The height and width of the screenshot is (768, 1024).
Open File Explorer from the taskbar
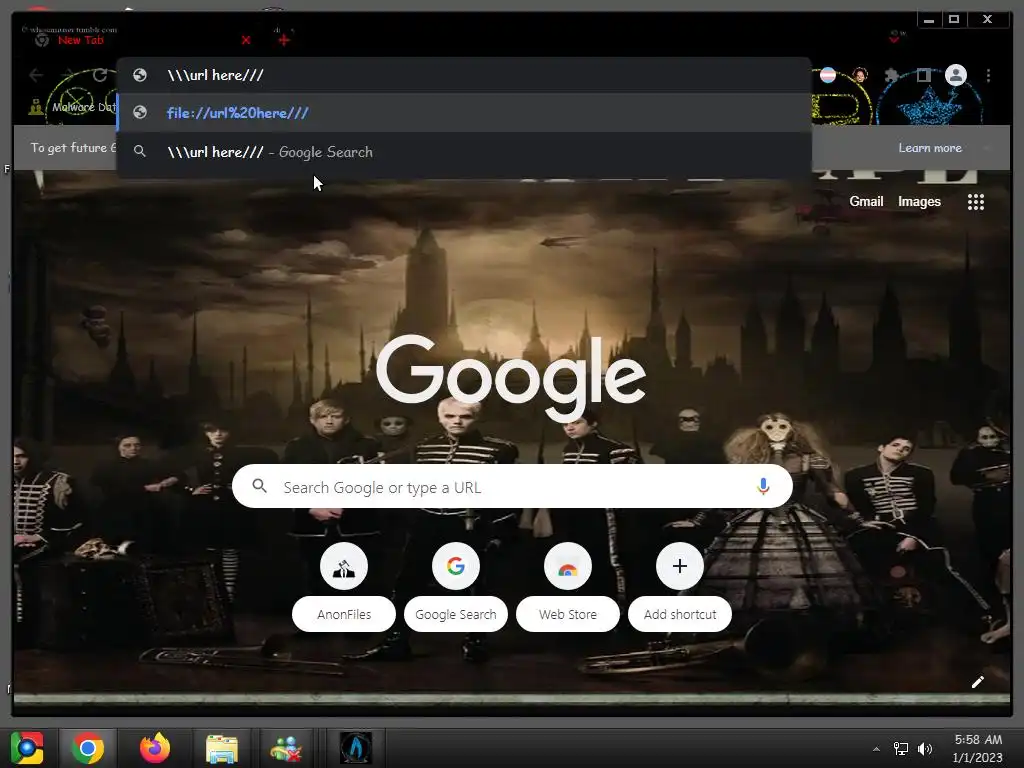tap(222, 748)
